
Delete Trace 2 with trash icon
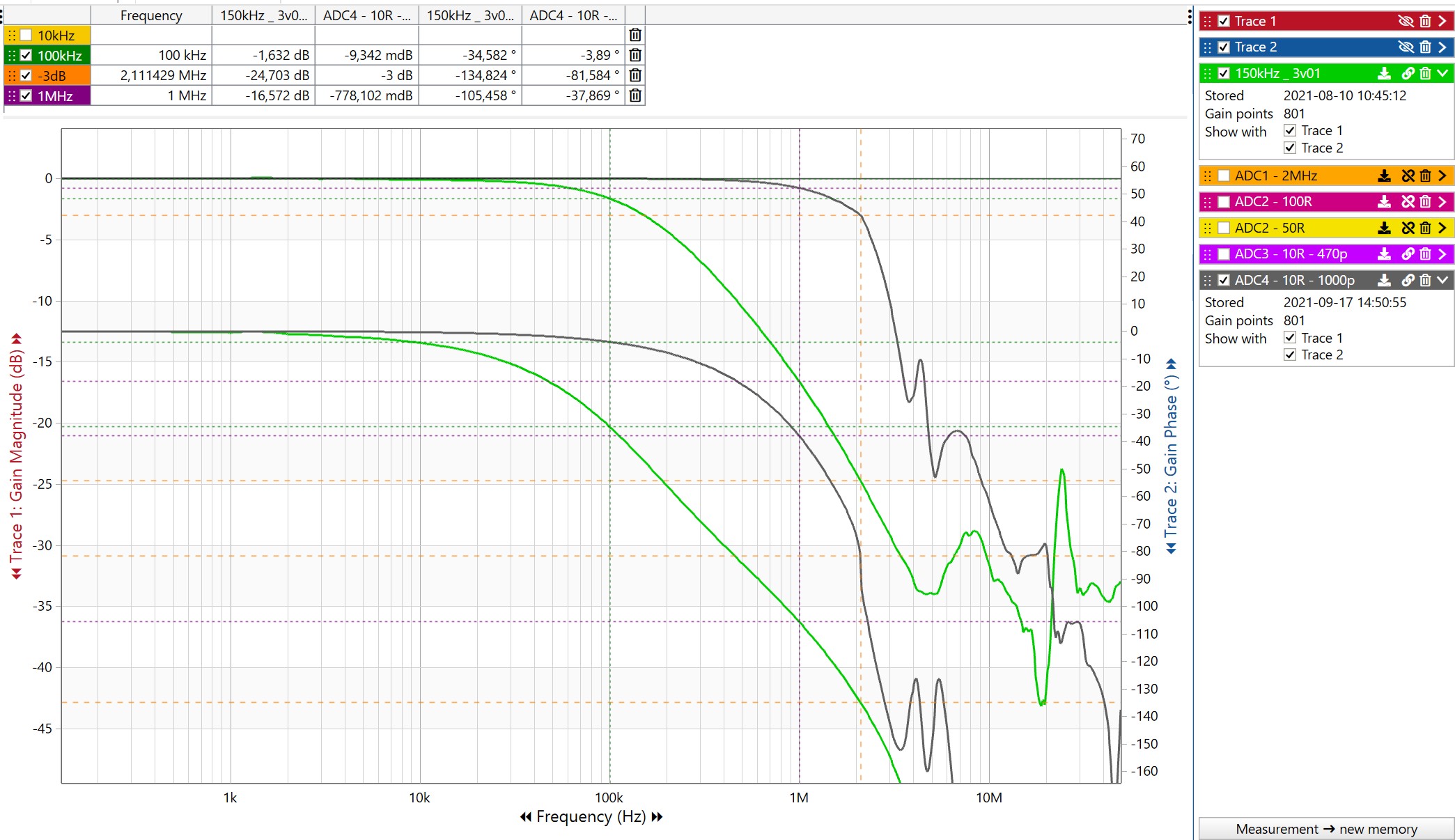(x=1425, y=47)
